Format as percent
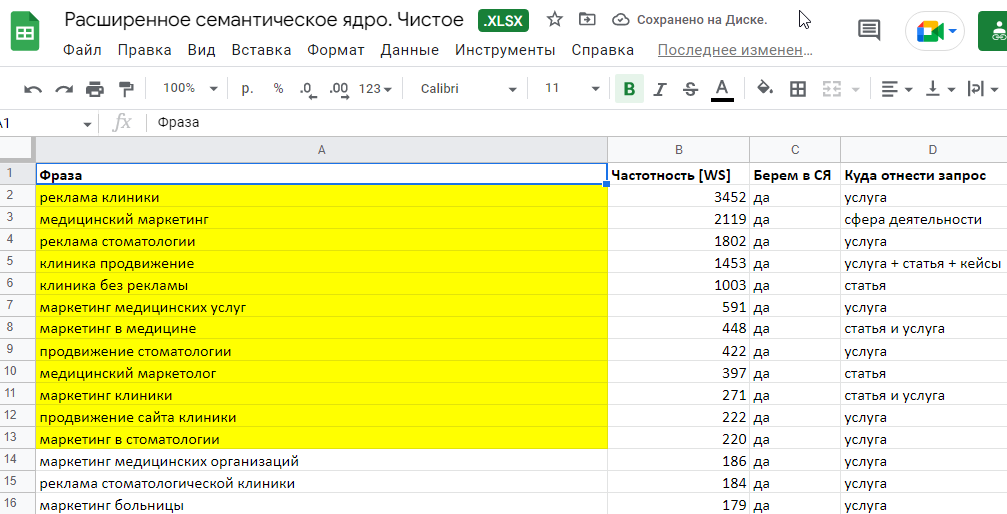Image resolution: width=1007 pixels, height=514 pixels. pyautogui.click(x=278, y=89)
